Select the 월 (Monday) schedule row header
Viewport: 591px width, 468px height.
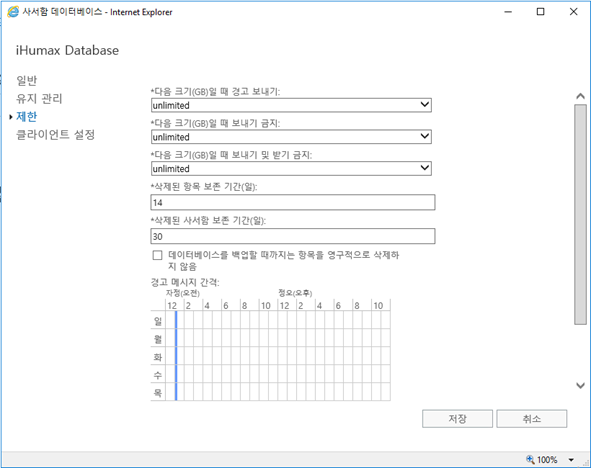pos(158,338)
